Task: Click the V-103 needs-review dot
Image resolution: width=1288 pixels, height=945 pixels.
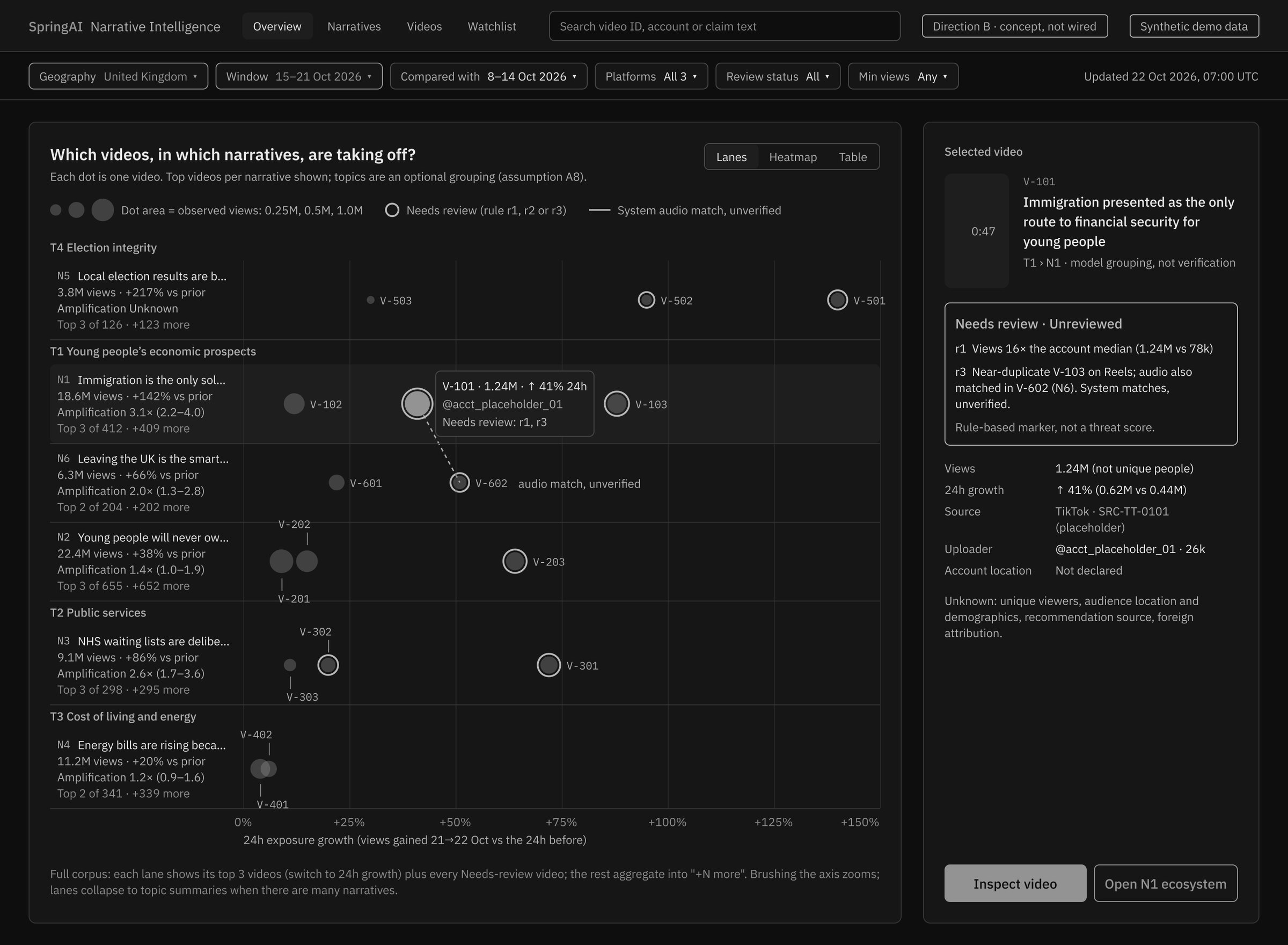Action: 616,404
